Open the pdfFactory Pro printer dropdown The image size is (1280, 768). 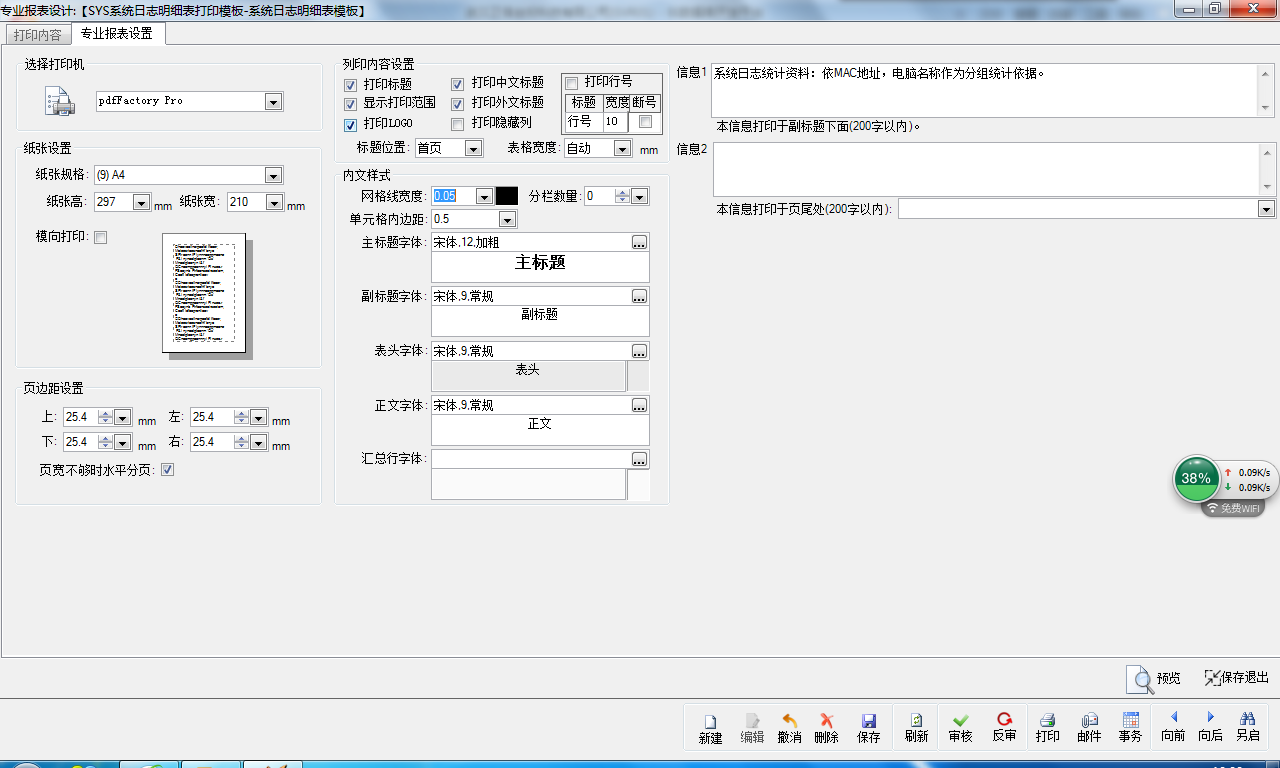[x=273, y=102]
